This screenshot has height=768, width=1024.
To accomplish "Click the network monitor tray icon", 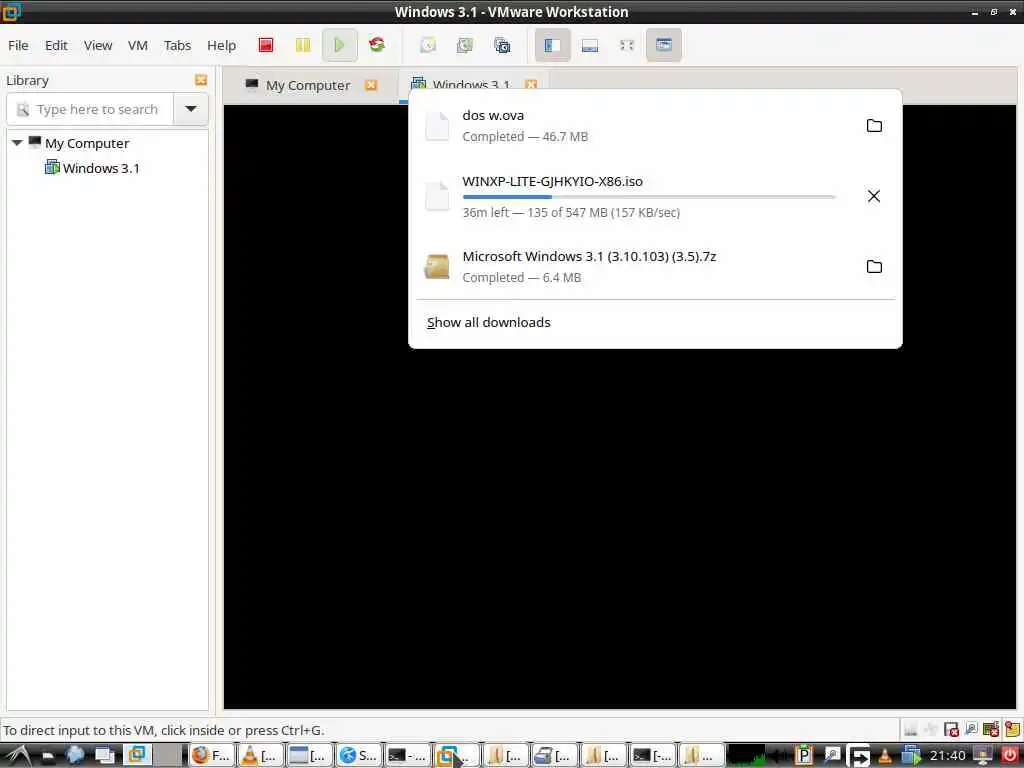I will [x=983, y=756].
